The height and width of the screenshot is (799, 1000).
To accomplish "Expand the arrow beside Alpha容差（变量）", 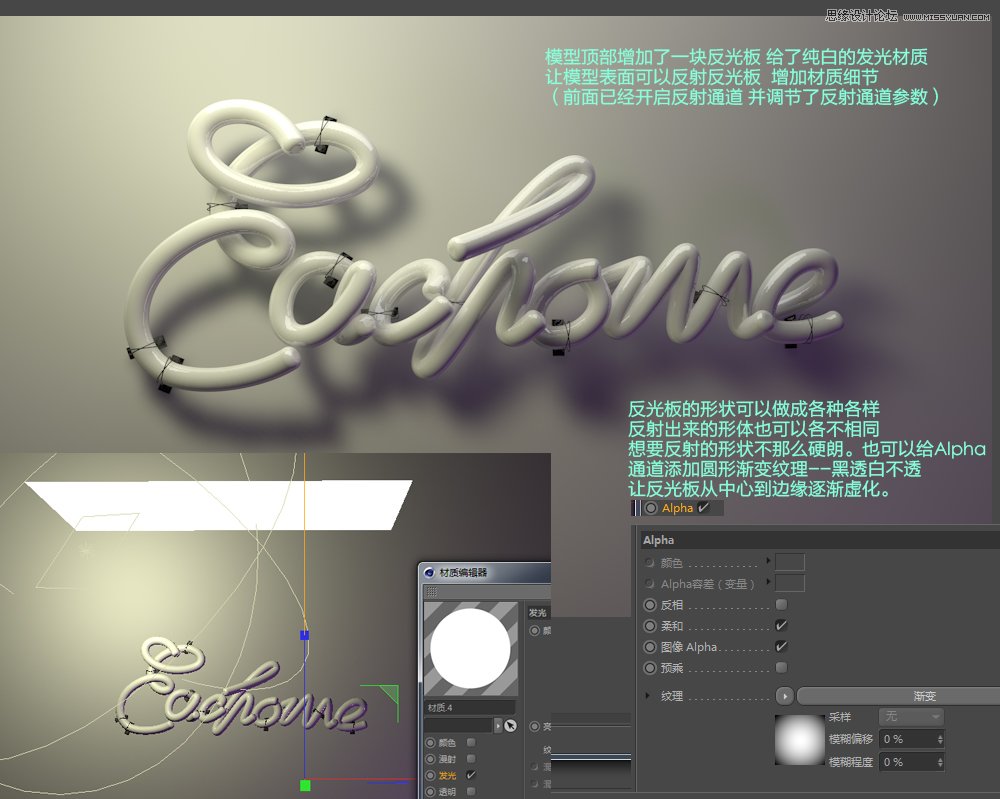I will coord(767,581).
